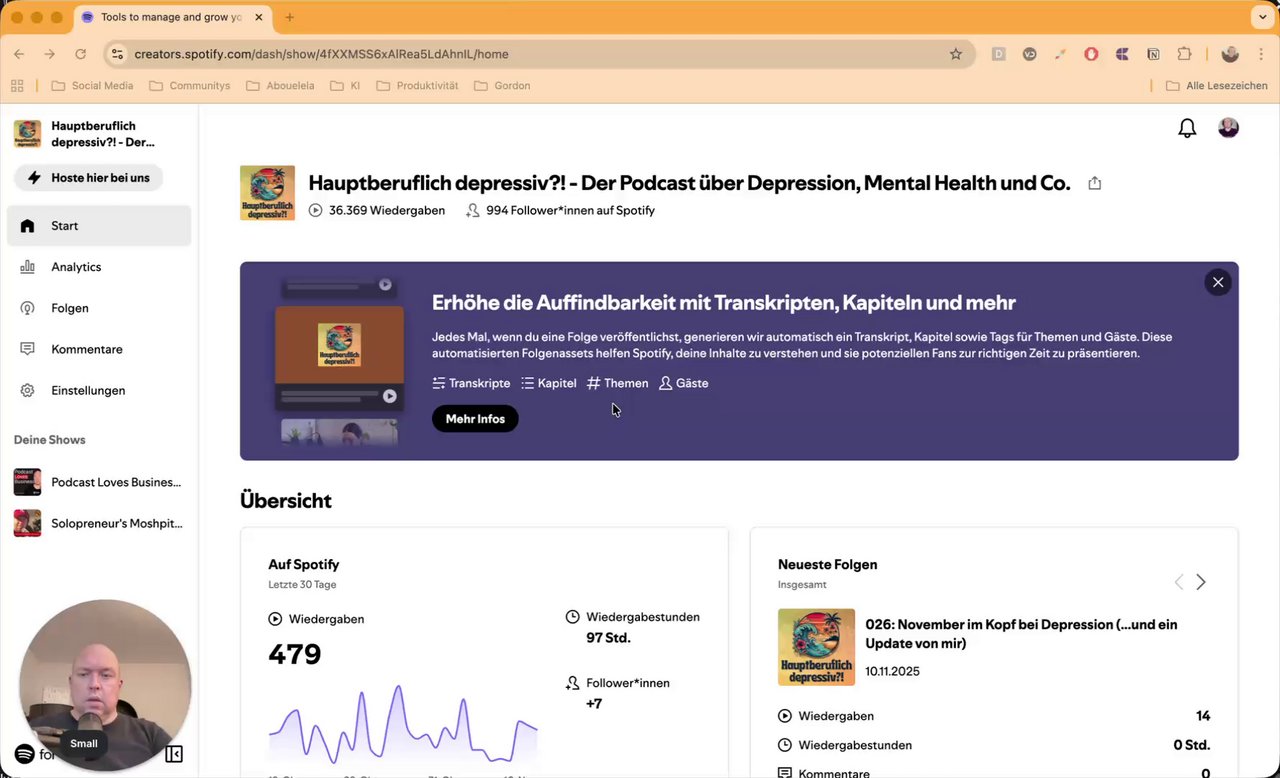Close the Tools to manage tab
1280x778 pixels.
pos(258,17)
